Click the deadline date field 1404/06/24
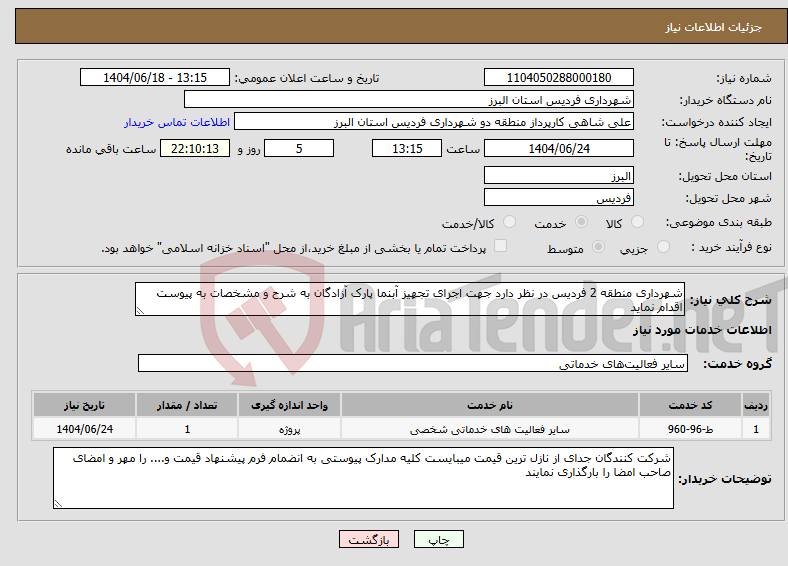 coord(558,148)
